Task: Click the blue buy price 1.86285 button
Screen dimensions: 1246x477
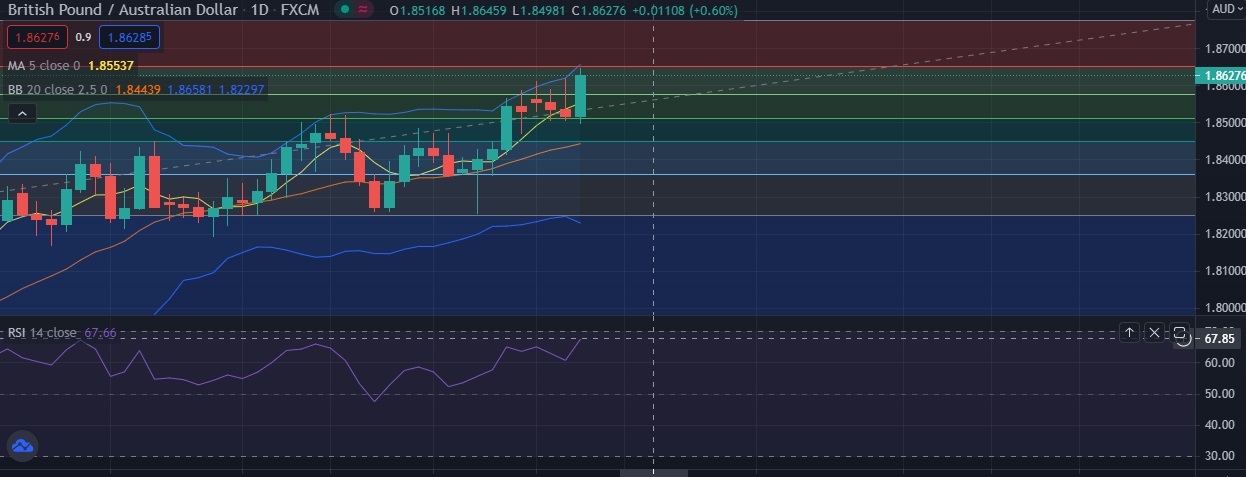Action: coord(129,37)
